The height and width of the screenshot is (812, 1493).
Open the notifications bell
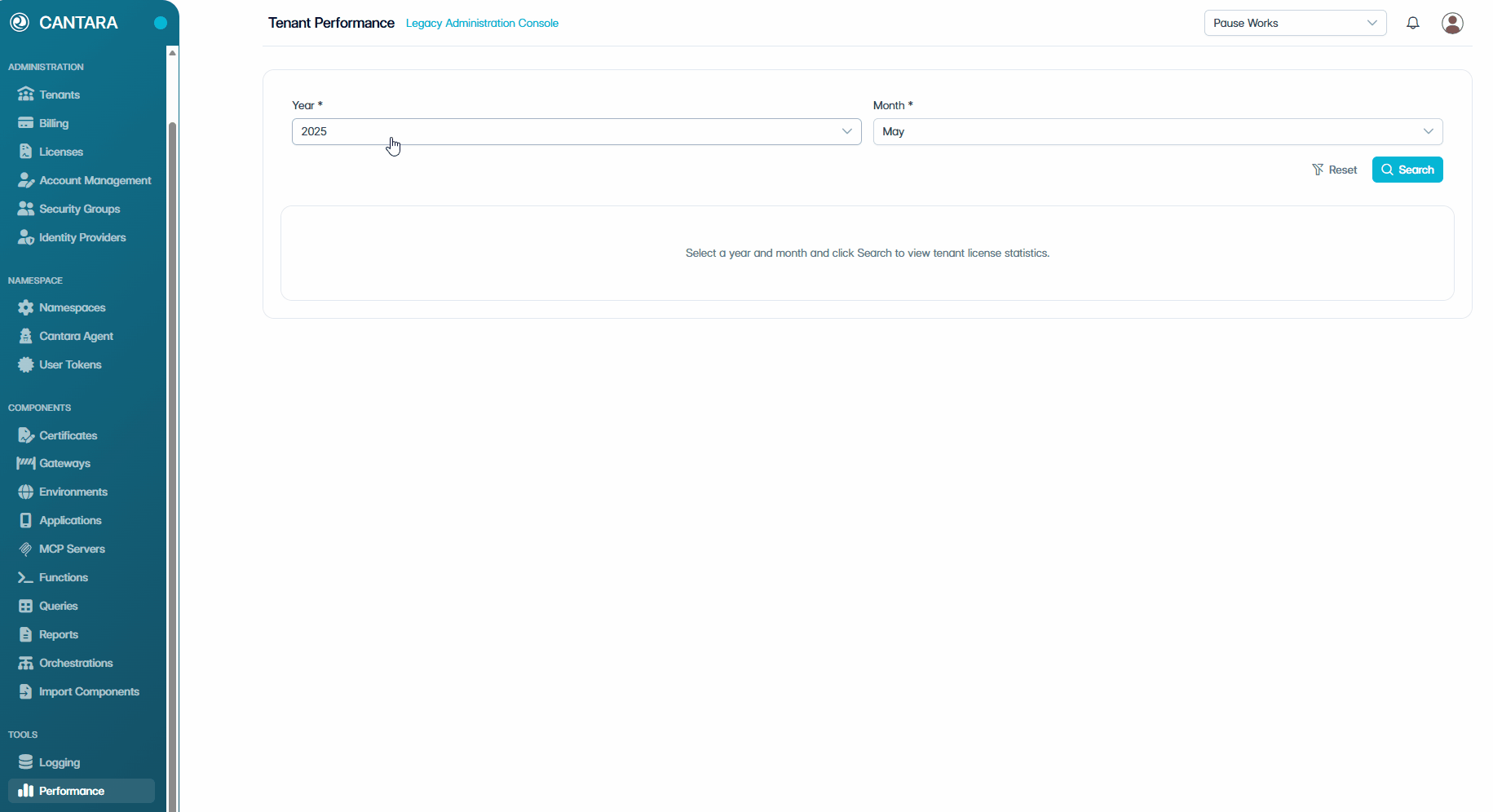tap(1413, 23)
